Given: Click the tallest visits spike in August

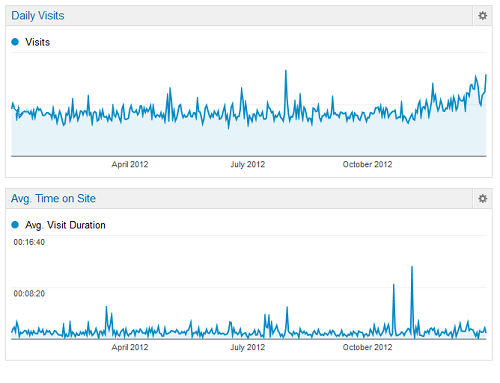Looking at the screenshot, I should [286, 71].
